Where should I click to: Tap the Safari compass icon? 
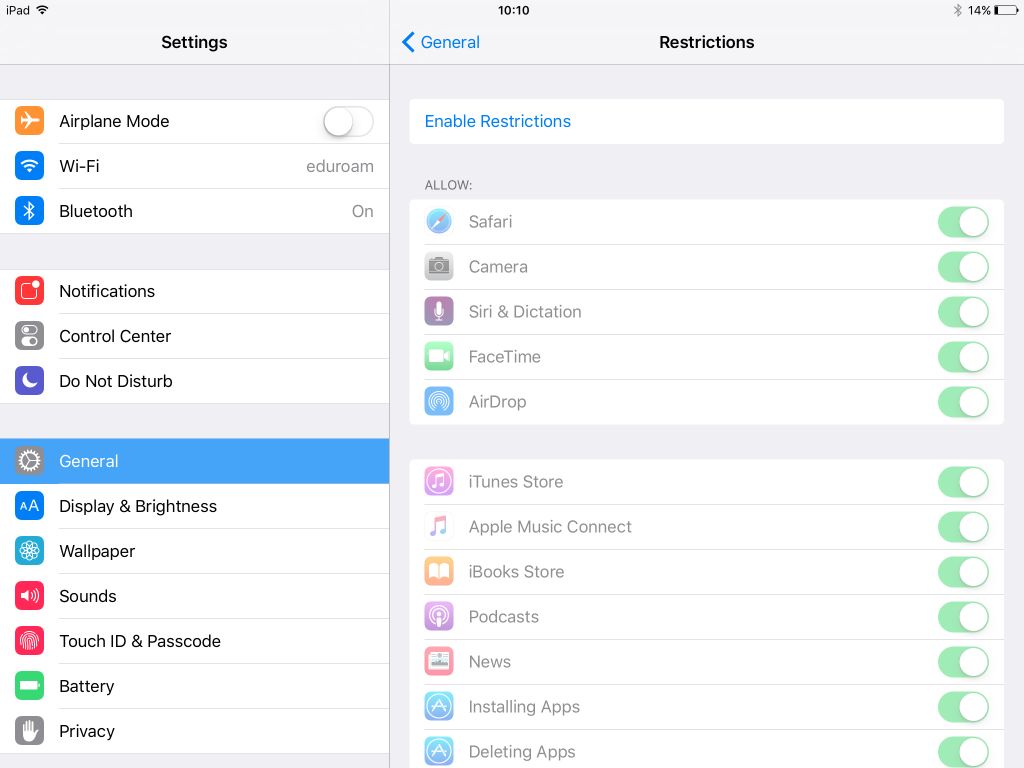(439, 221)
